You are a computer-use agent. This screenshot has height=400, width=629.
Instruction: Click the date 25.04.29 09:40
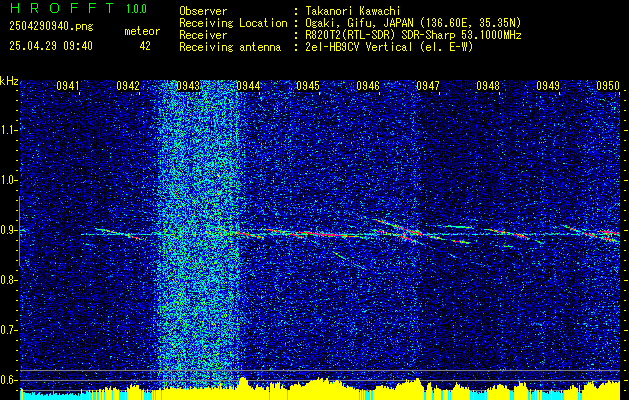(x=51, y=46)
